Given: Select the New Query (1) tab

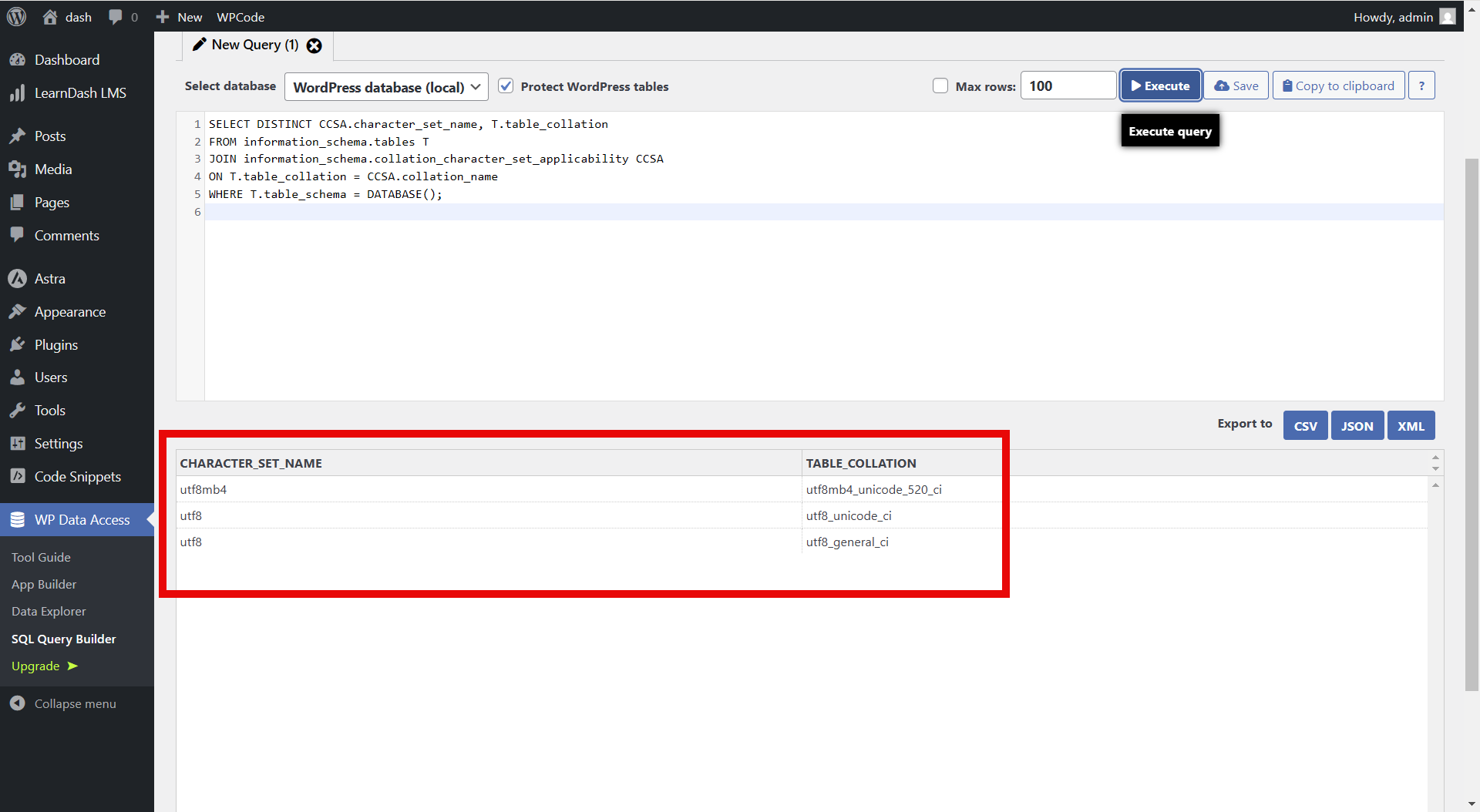Looking at the screenshot, I should pyautogui.click(x=247, y=45).
